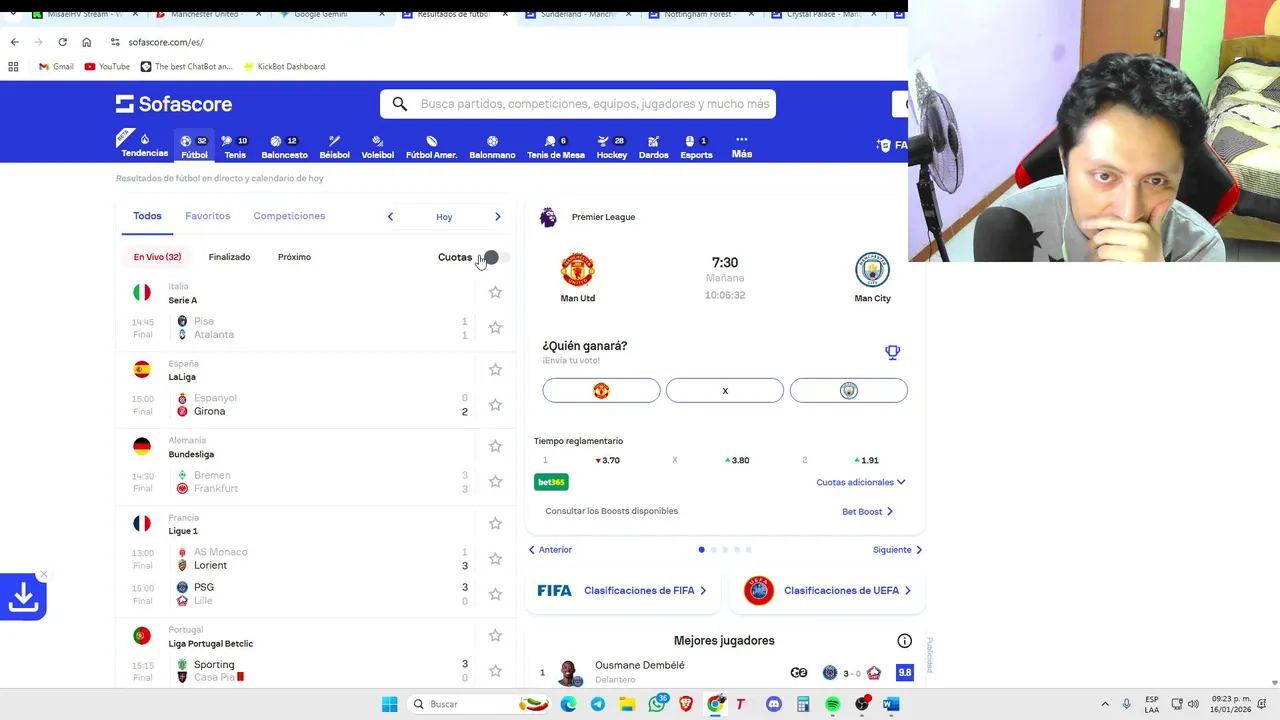Viewport: 1280px width, 720px height.
Task: Open the Dardos sport section
Action: pyautogui.click(x=653, y=146)
